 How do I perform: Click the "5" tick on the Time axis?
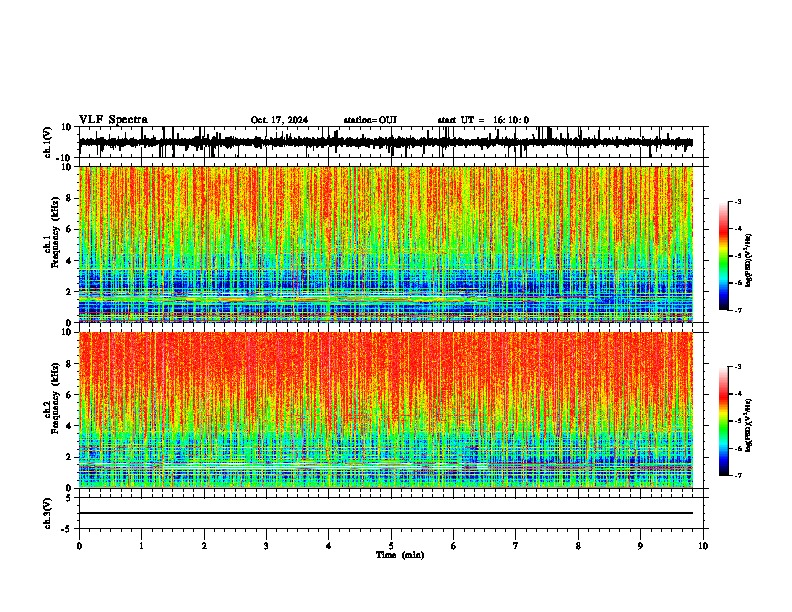[x=391, y=546]
